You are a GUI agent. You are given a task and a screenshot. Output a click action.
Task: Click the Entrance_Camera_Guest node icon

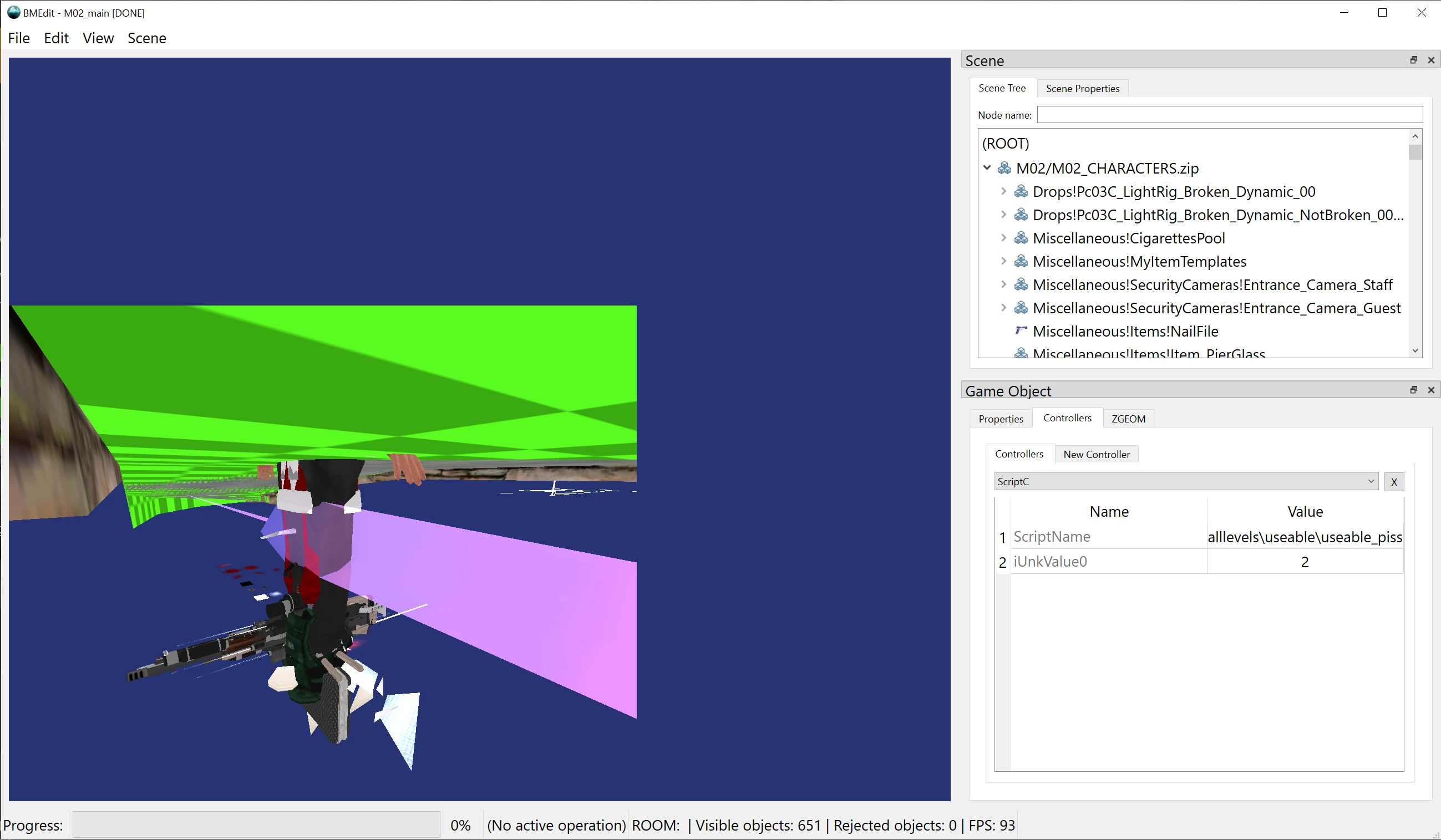coord(1021,308)
